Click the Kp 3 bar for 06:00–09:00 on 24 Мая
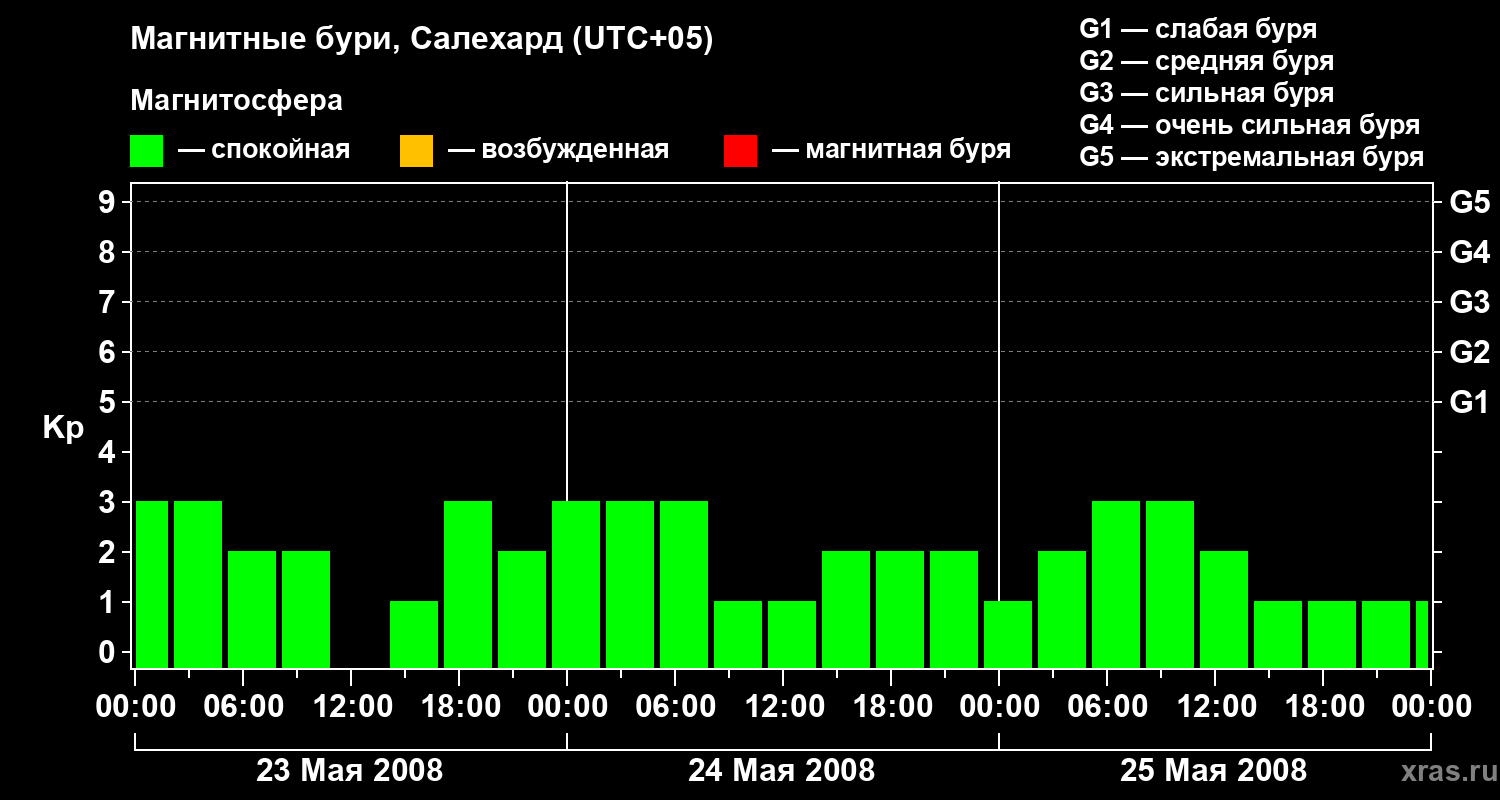Screen dimensions: 1500x800 click(x=684, y=584)
